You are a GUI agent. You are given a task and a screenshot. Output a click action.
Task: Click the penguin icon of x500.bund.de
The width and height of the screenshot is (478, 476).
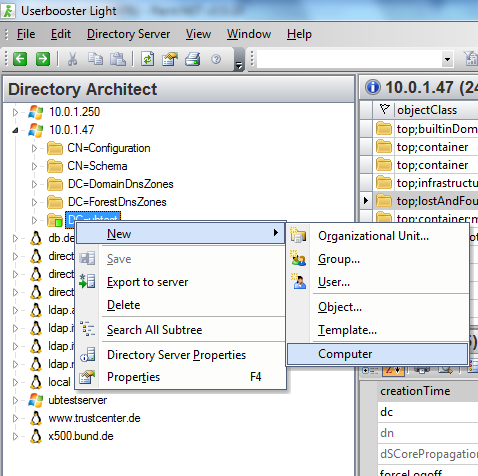click(x=36, y=436)
